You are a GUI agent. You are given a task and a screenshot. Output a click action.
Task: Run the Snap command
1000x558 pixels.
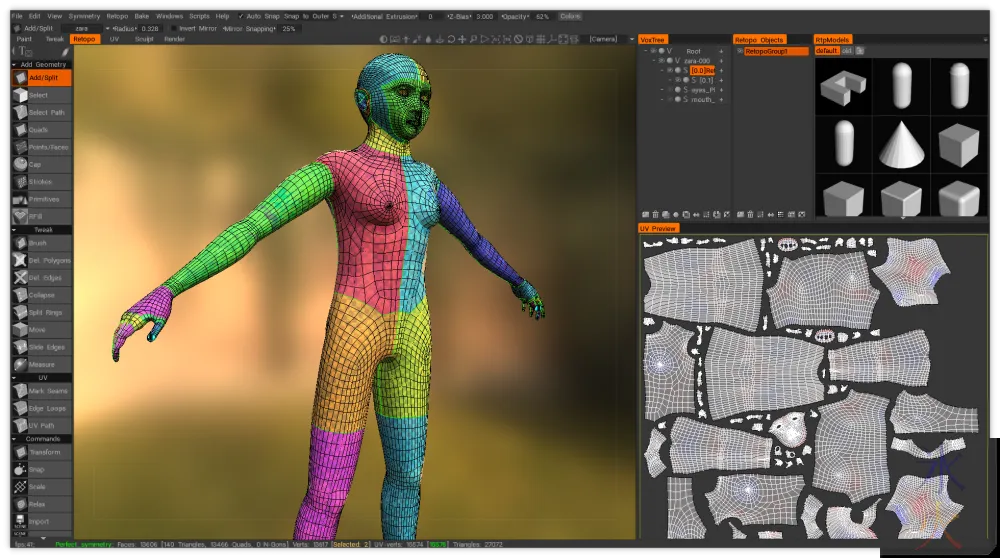41,469
